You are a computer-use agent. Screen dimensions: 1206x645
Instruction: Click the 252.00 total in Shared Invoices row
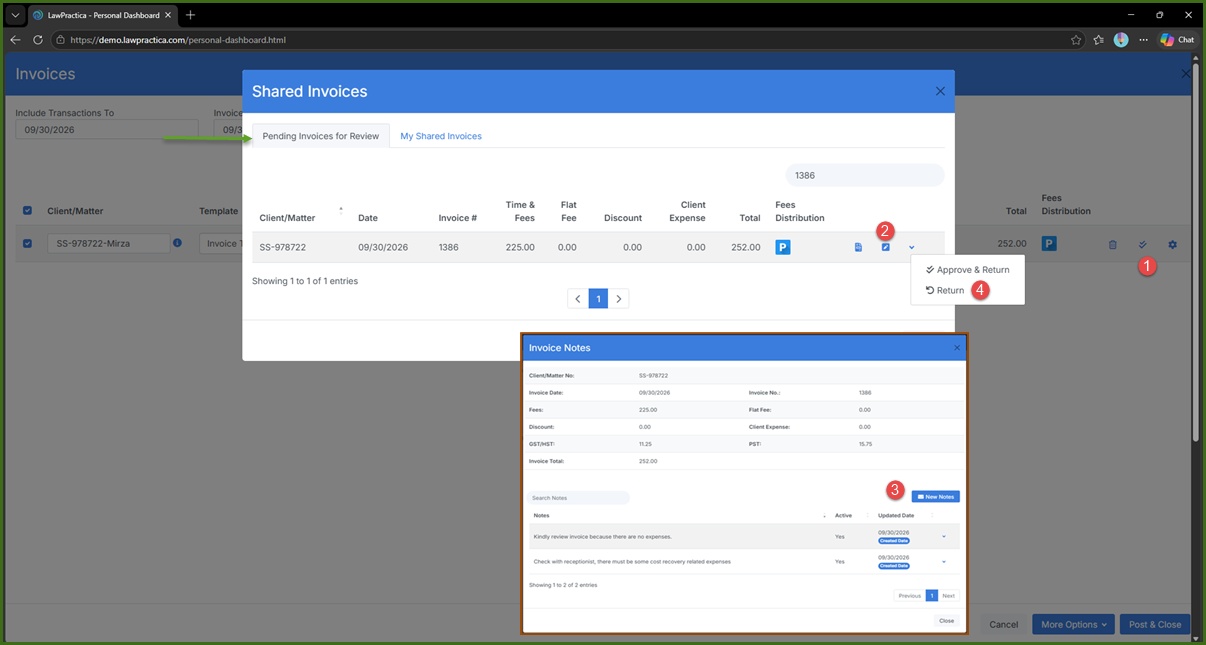744,247
